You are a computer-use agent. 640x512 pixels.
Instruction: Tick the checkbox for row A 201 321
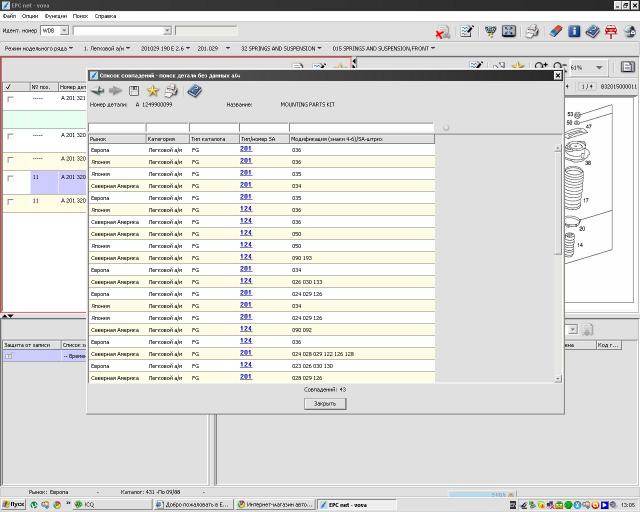point(11,99)
